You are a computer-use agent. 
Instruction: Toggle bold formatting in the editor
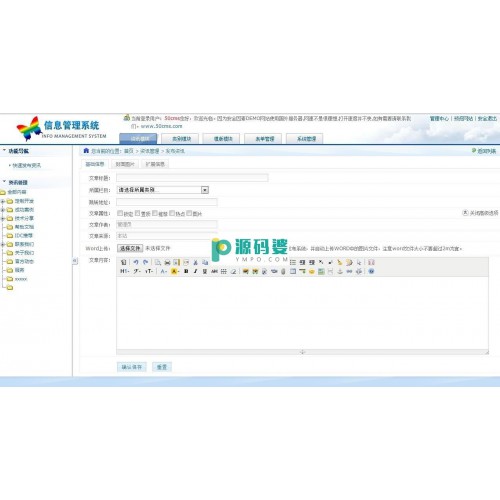click(186, 271)
